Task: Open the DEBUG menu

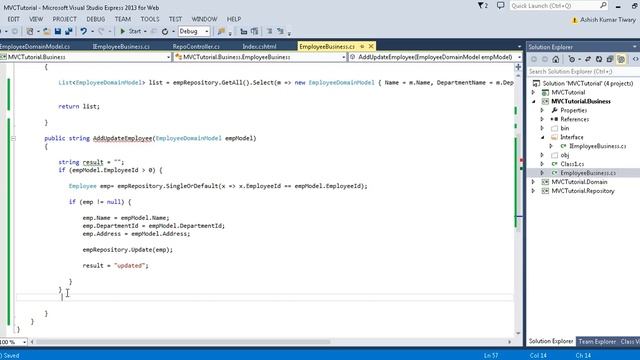Action: point(96,19)
